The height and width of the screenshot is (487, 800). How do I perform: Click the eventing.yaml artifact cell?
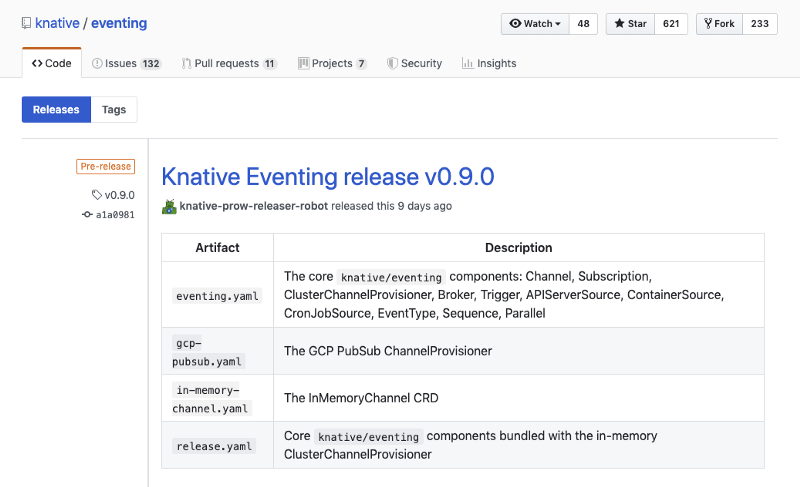[217, 296]
